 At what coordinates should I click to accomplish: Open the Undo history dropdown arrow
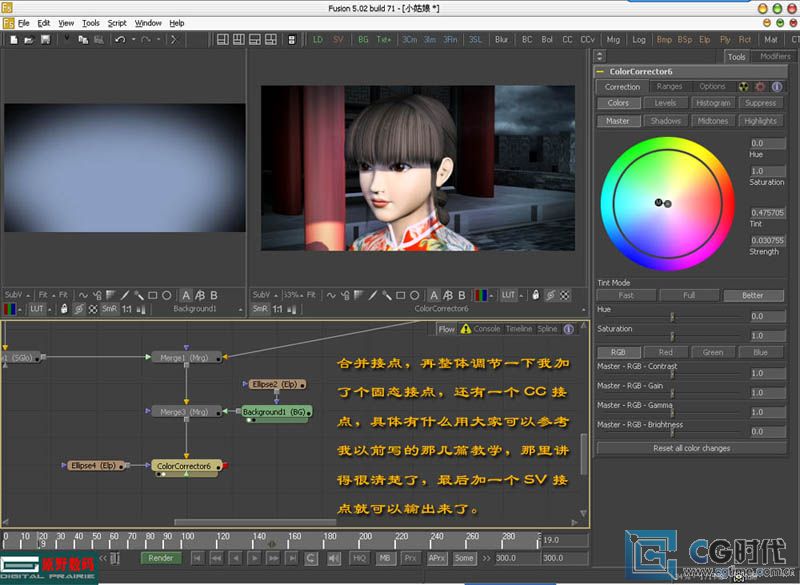coord(133,40)
